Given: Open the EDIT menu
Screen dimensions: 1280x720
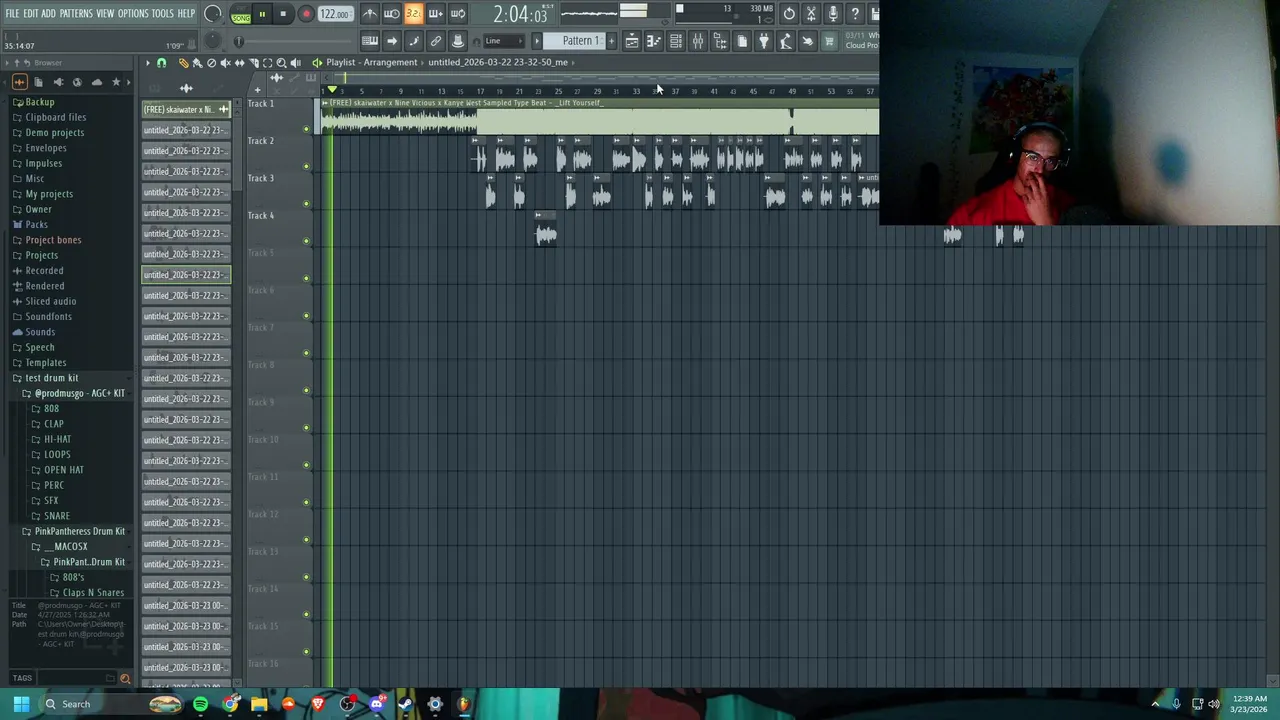Looking at the screenshot, I should tap(31, 14).
